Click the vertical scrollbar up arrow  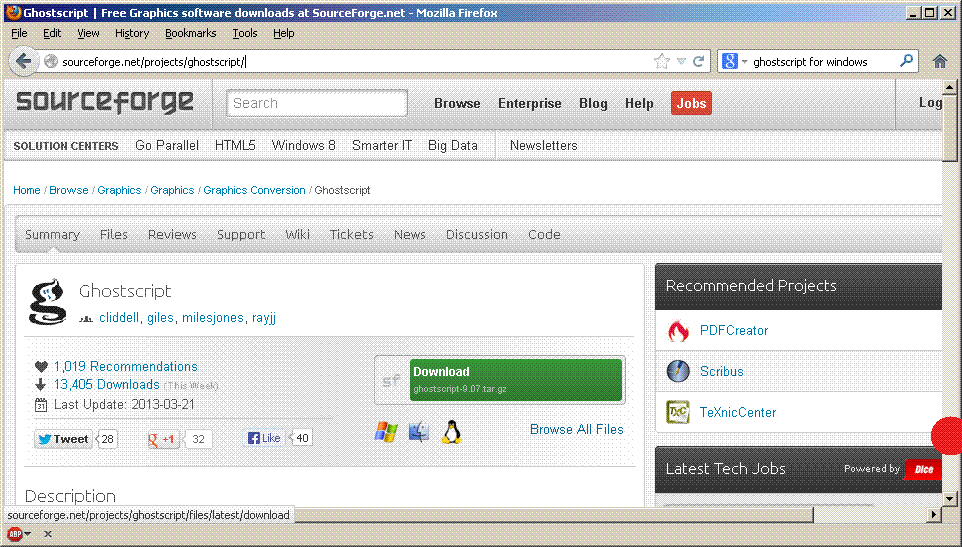coord(950,87)
